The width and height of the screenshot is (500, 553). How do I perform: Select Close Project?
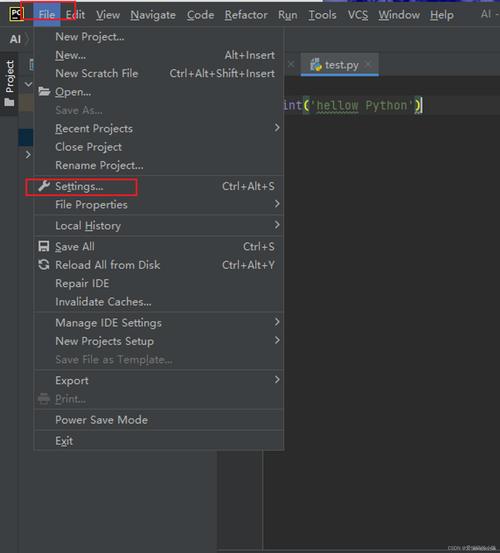(x=158, y=147)
